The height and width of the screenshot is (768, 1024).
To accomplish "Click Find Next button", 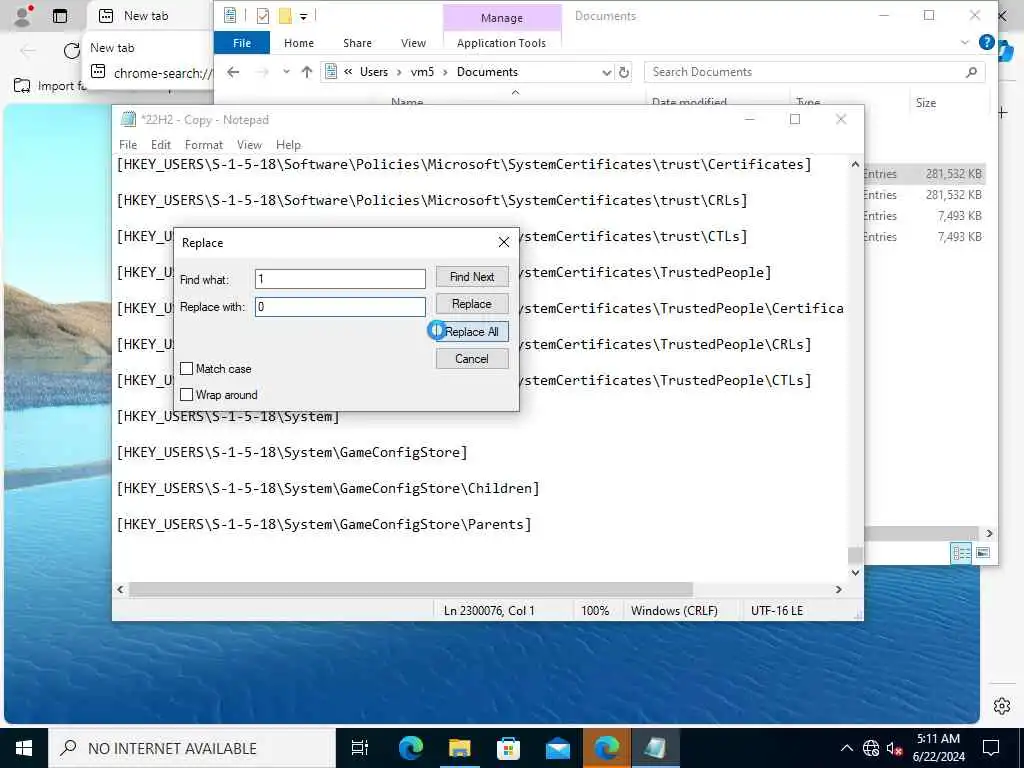I will point(472,277).
